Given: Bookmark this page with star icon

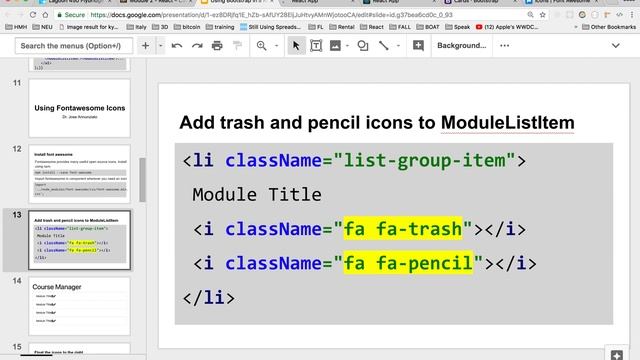Looking at the screenshot, I should pyautogui.click(x=542, y=15).
